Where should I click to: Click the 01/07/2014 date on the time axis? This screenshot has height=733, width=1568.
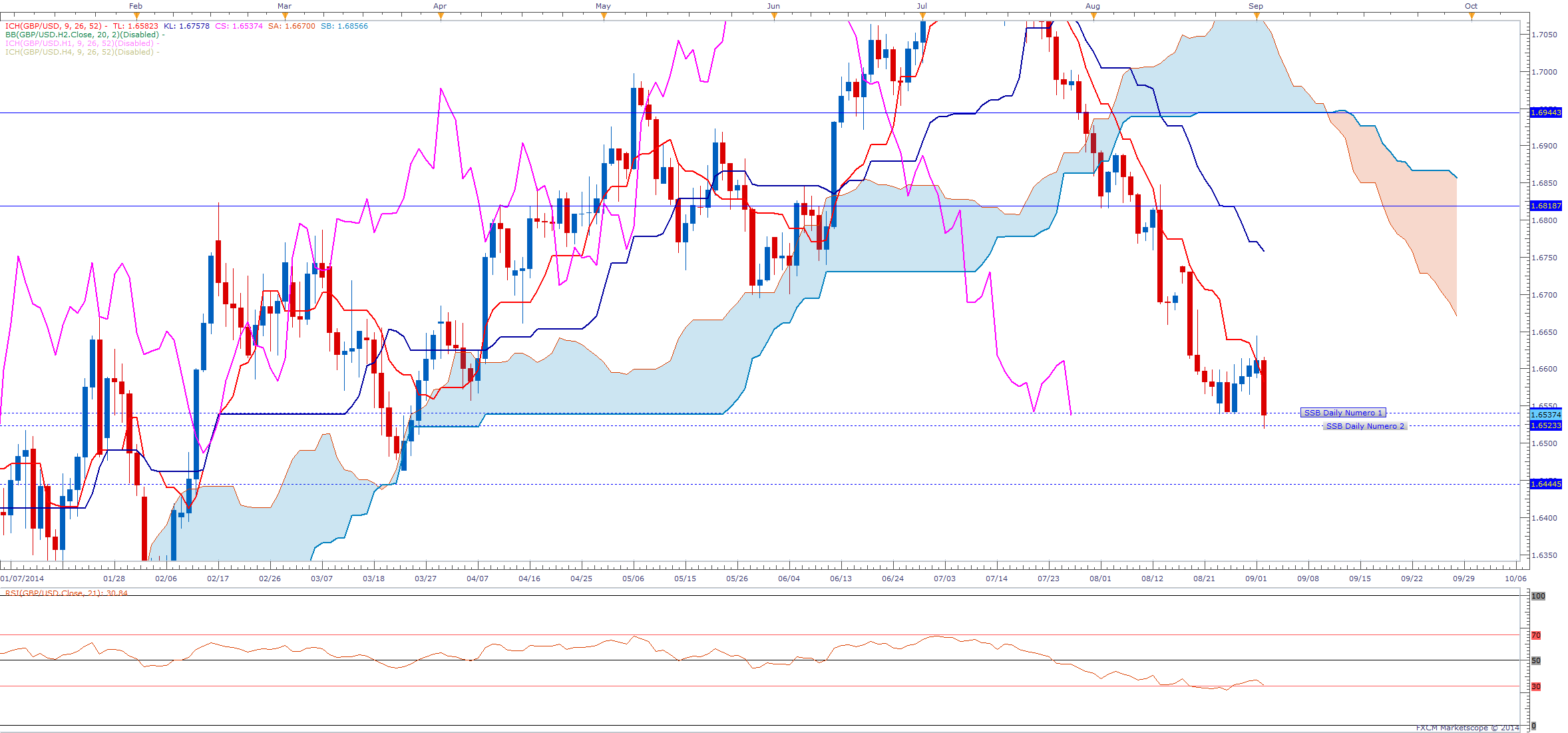click(x=22, y=579)
